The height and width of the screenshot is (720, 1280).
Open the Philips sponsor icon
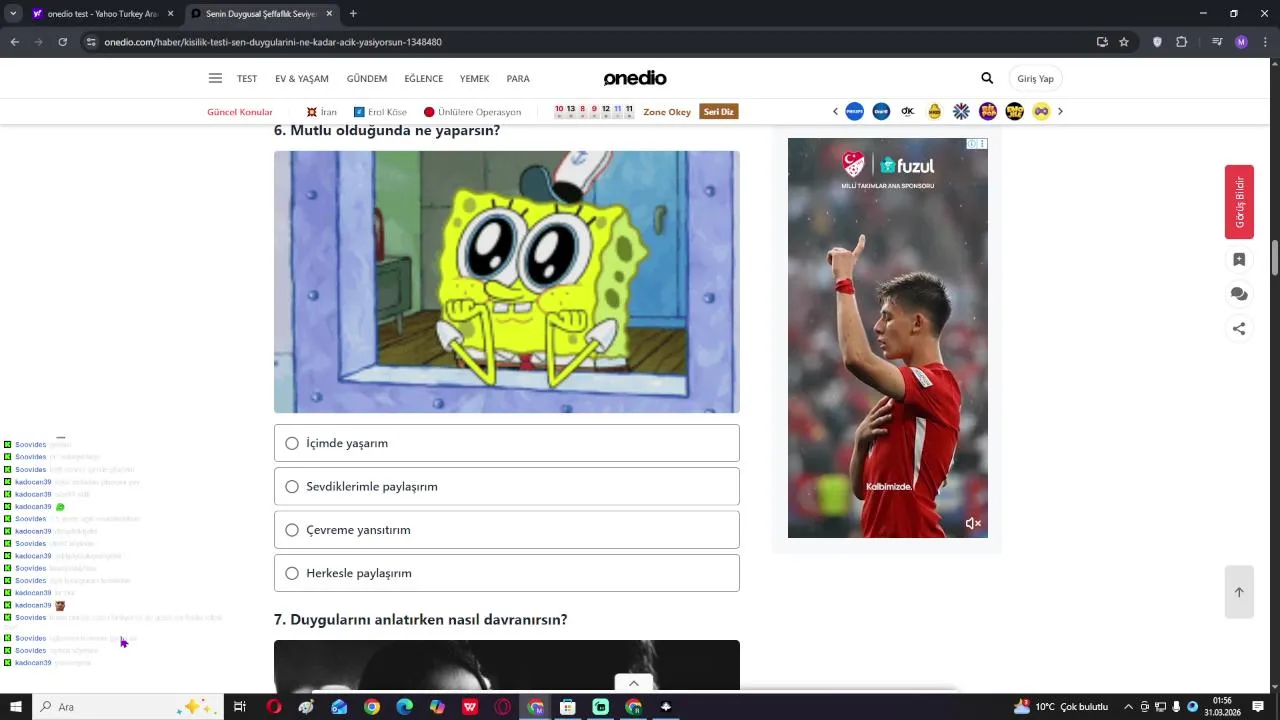coord(854,111)
